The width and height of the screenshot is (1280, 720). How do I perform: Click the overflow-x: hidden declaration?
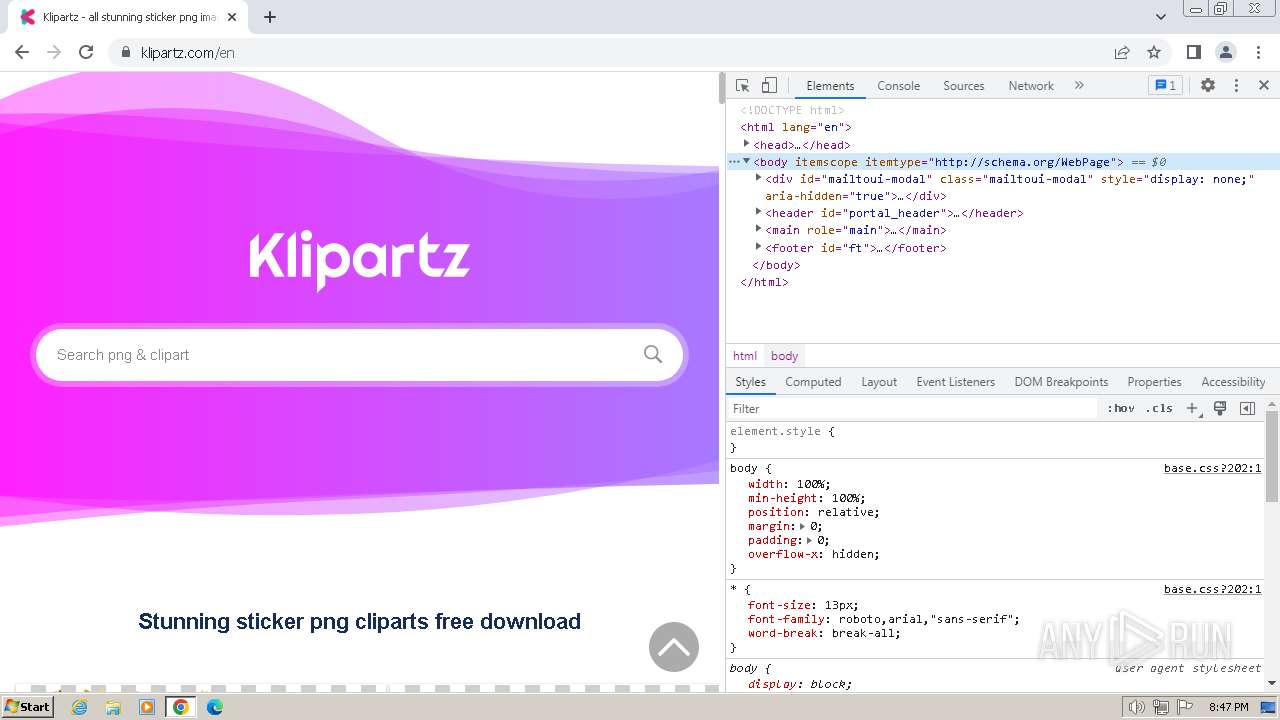point(814,554)
